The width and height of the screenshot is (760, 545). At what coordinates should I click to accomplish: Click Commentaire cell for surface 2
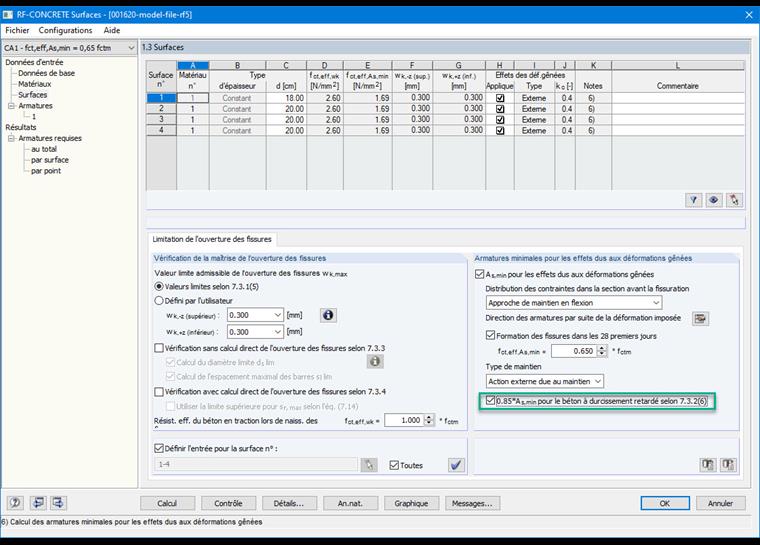[x=678, y=109]
